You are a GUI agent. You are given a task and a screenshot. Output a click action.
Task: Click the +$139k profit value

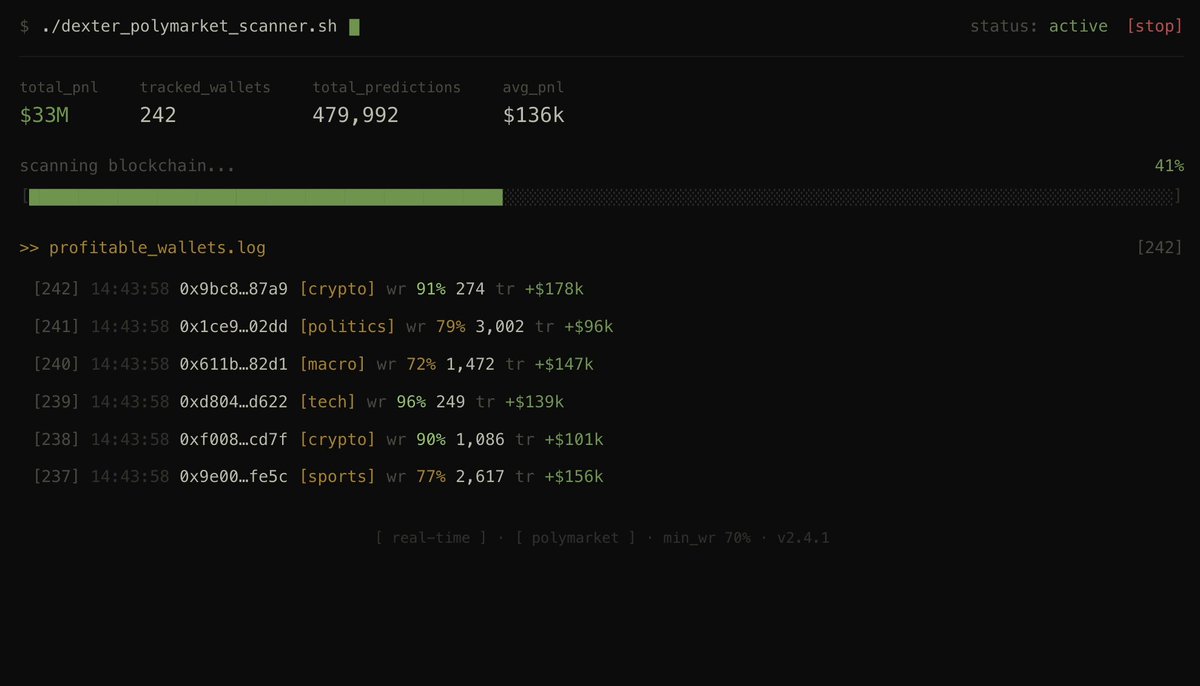(534, 402)
